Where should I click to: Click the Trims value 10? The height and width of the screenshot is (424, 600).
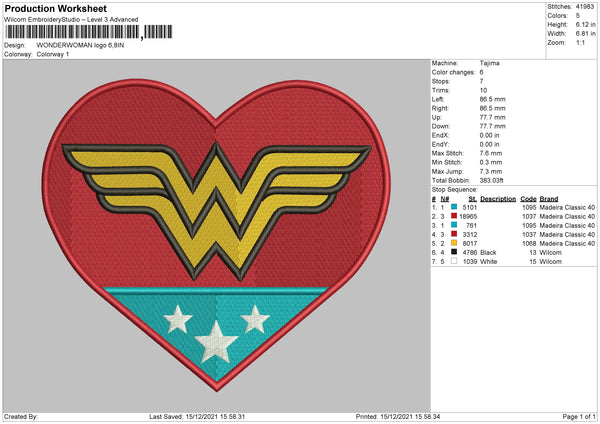click(x=483, y=90)
